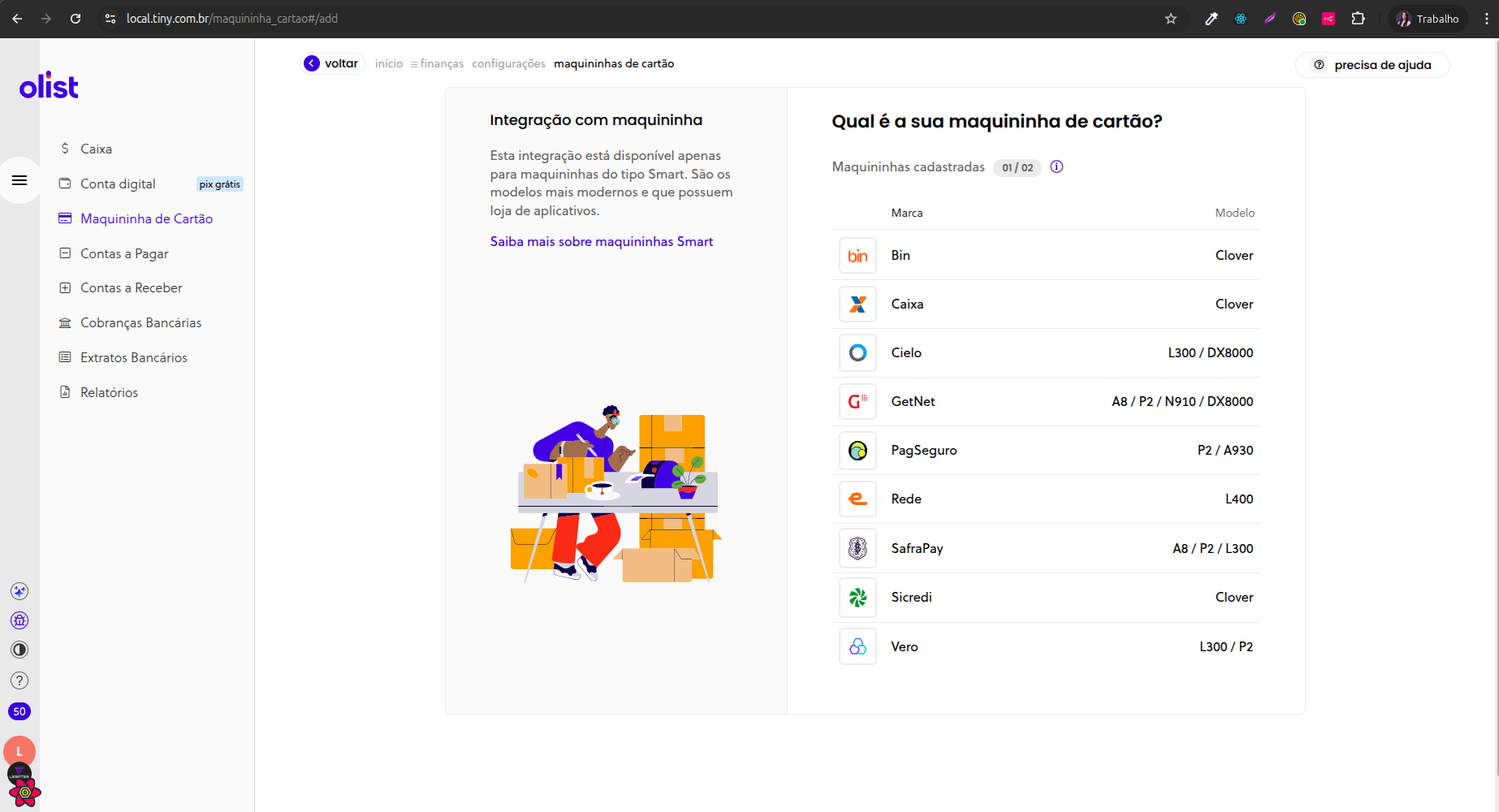Click the sparkle AI icon in sidebar
Viewport: 1499px width, 812px height.
(19, 591)
